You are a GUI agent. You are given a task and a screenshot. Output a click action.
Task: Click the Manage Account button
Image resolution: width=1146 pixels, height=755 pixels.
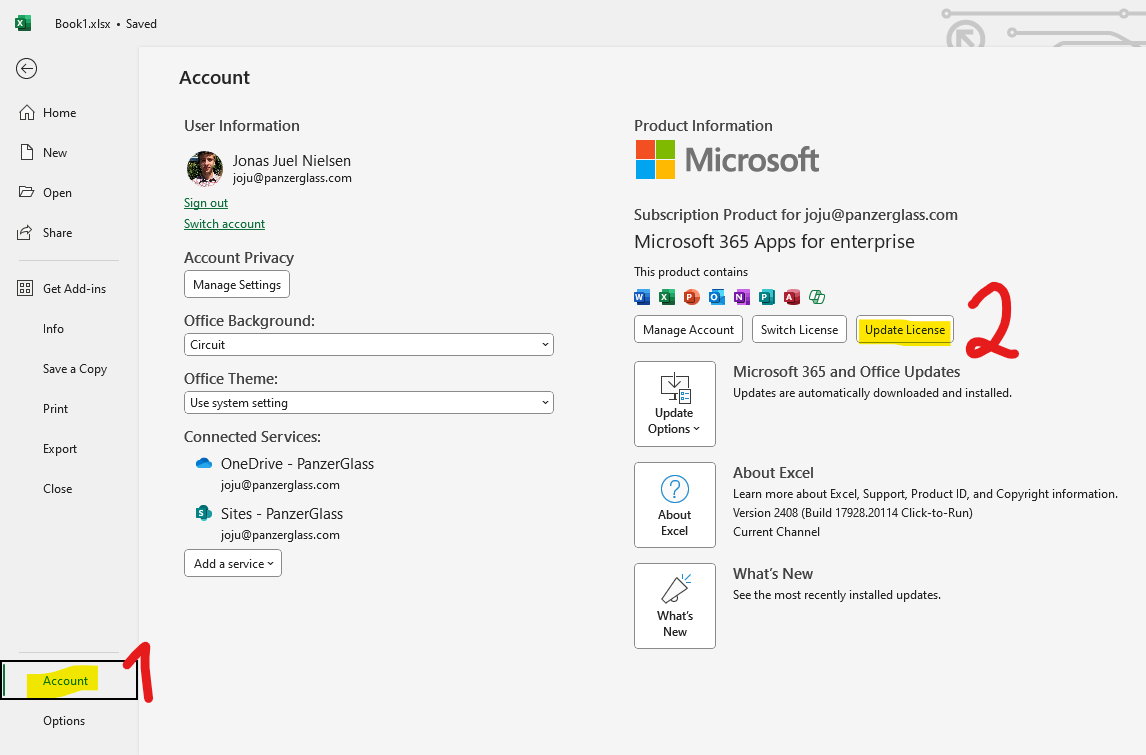pos(688,329)
